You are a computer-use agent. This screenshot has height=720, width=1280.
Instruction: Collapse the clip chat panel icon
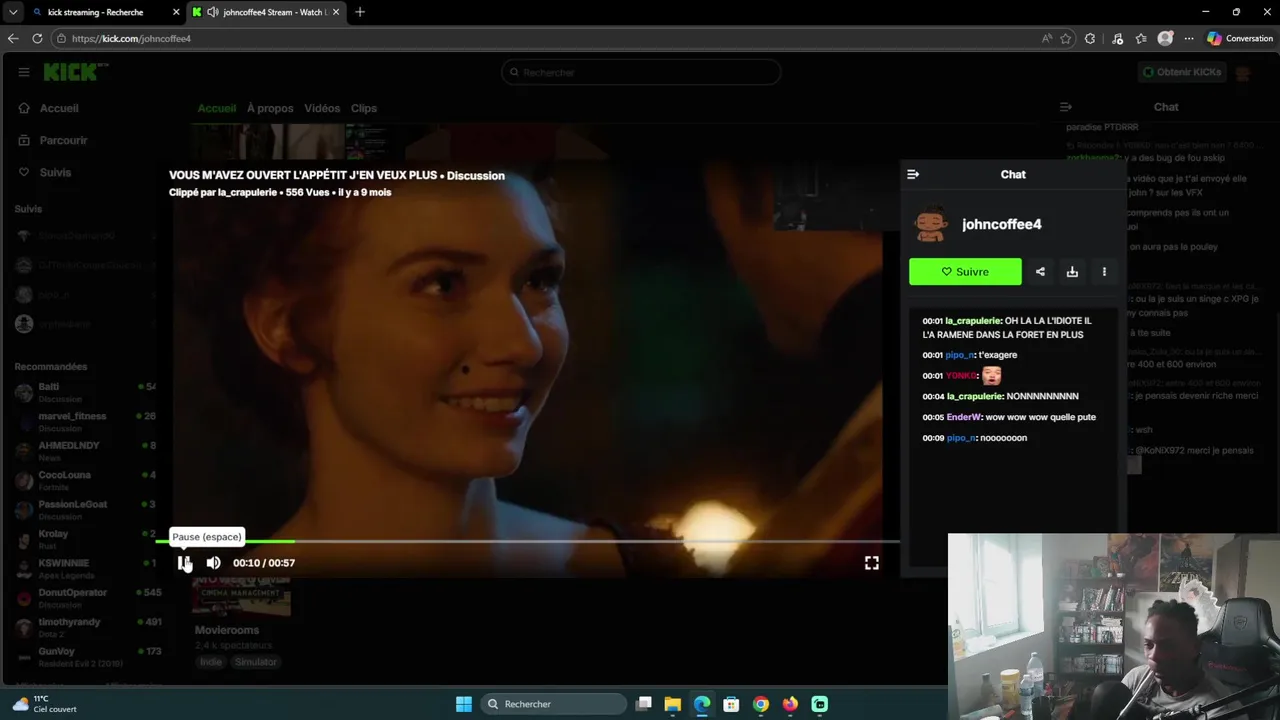[x=913, y=174]
